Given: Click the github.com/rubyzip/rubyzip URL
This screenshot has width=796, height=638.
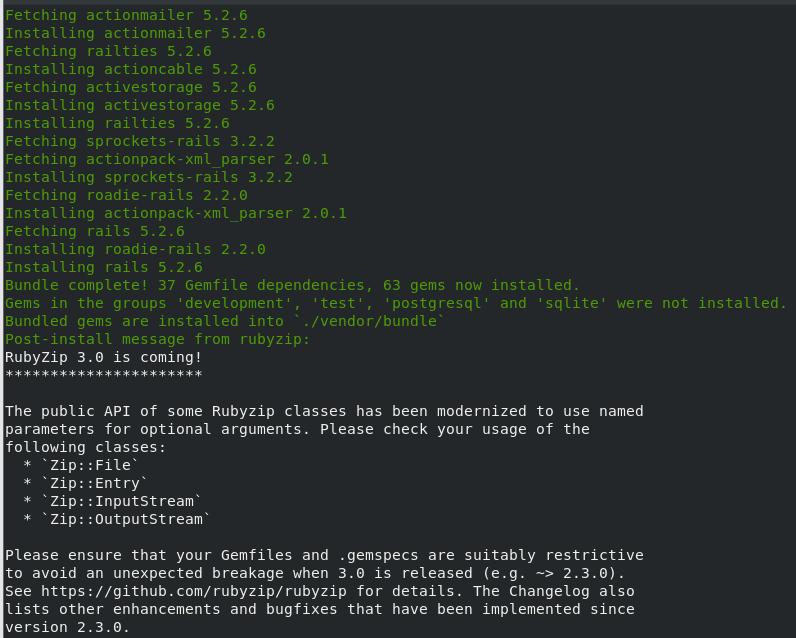Looking at the screenshot, I should 194,591.
